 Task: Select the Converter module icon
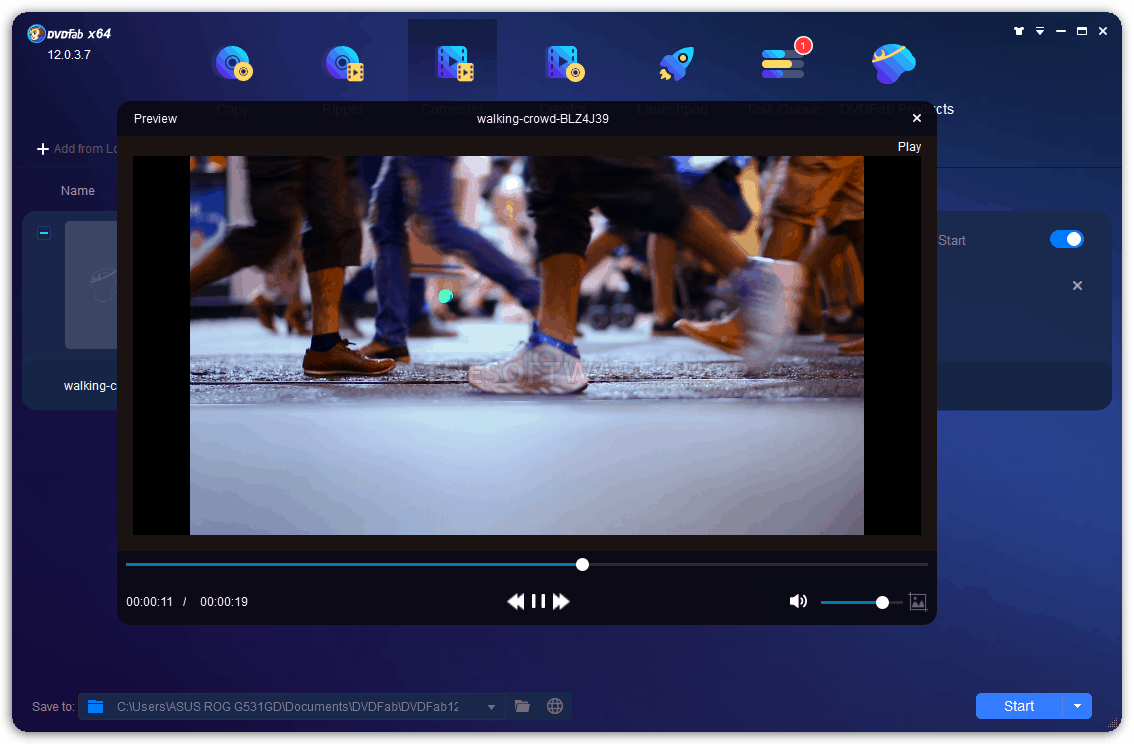(x=455, y=63)
